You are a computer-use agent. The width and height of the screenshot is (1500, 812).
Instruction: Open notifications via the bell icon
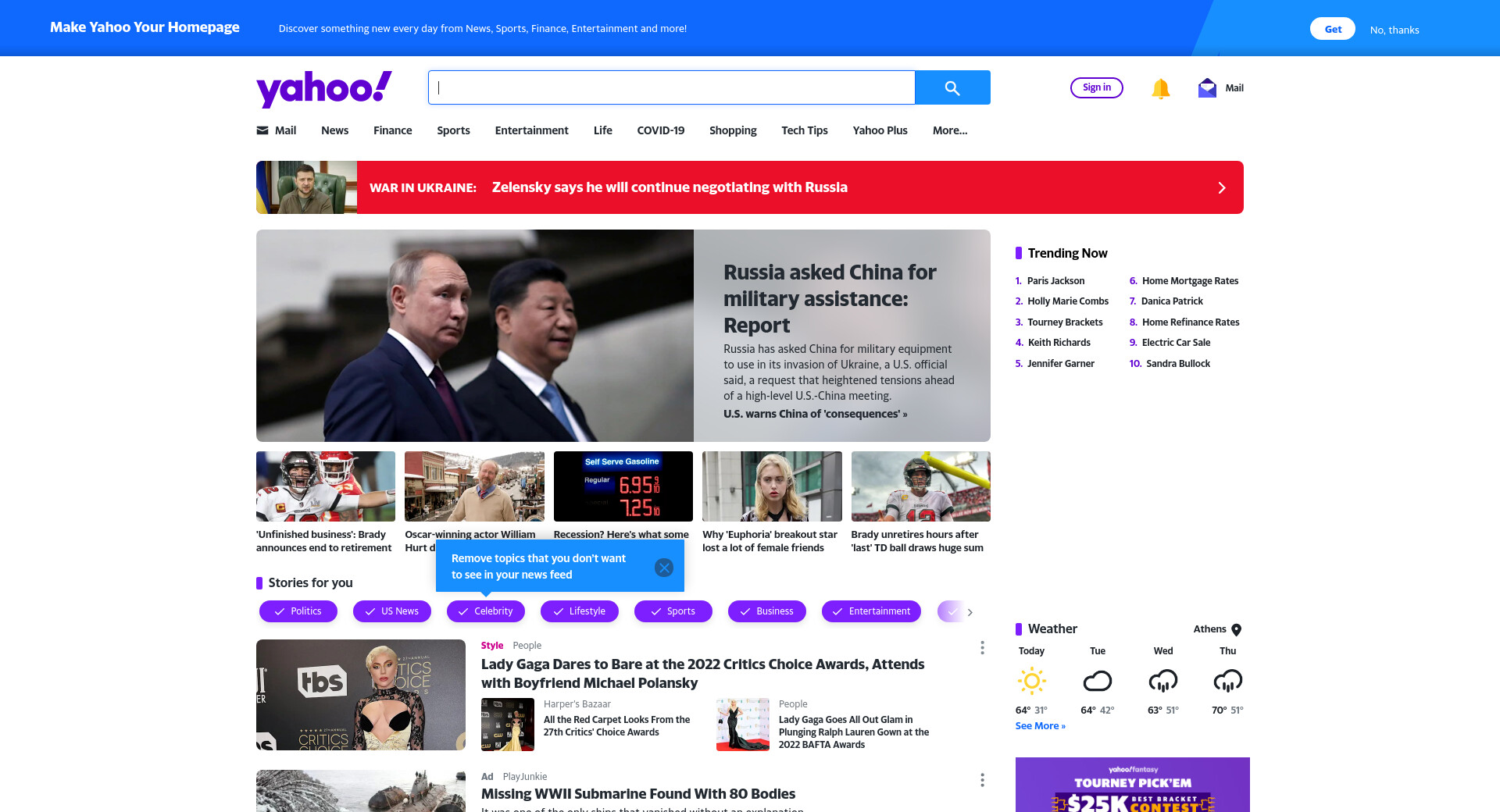tap(1160, 88)
